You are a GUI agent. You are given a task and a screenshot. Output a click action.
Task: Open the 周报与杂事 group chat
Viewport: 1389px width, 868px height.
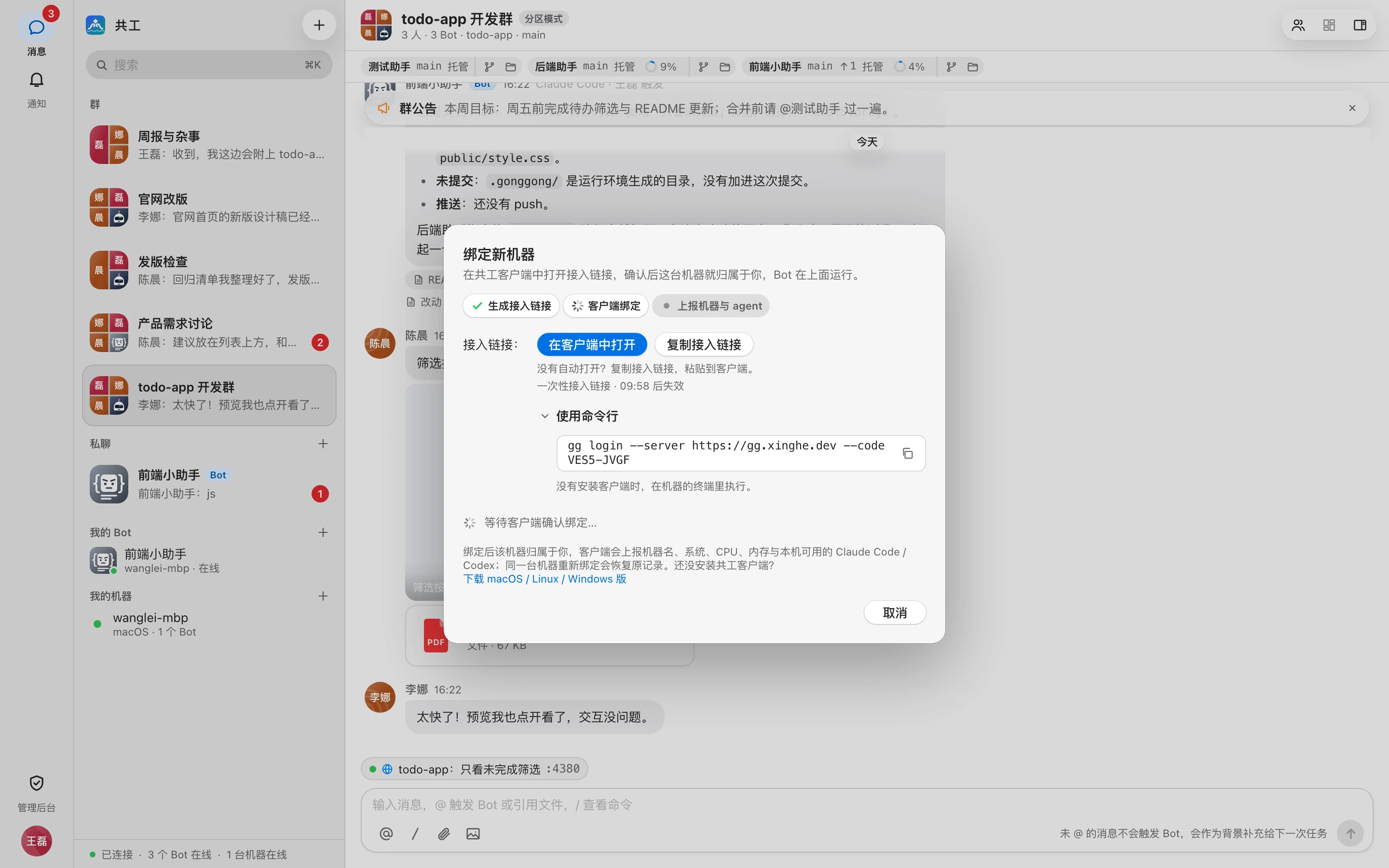click(x=209, y=145)
